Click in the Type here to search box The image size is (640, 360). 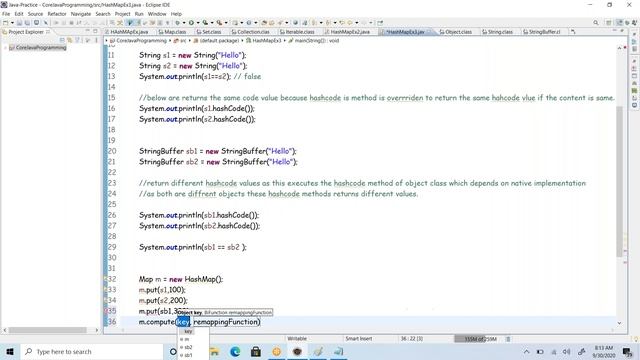92,351
